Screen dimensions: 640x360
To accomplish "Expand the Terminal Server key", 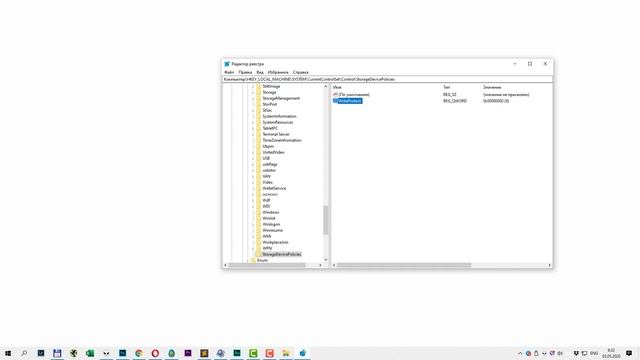I will 253,134.
